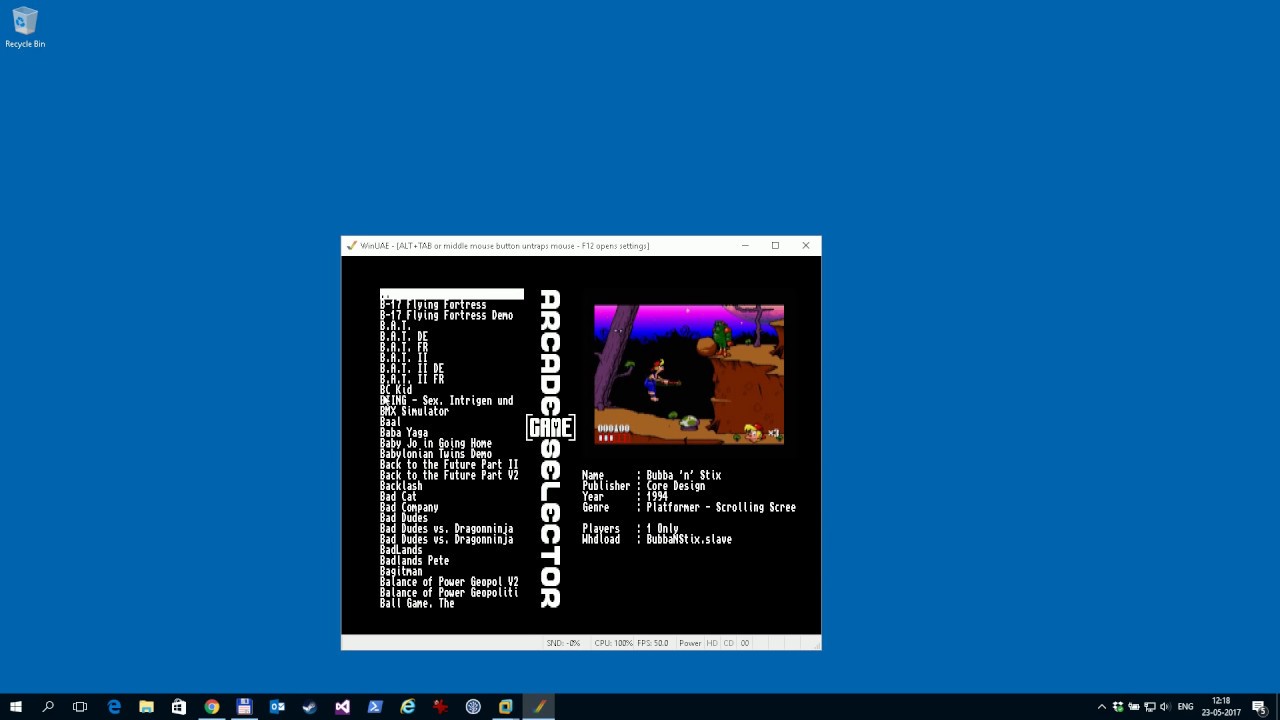
Task: Select the Badlands Pete entry
Action: point(414,561)
